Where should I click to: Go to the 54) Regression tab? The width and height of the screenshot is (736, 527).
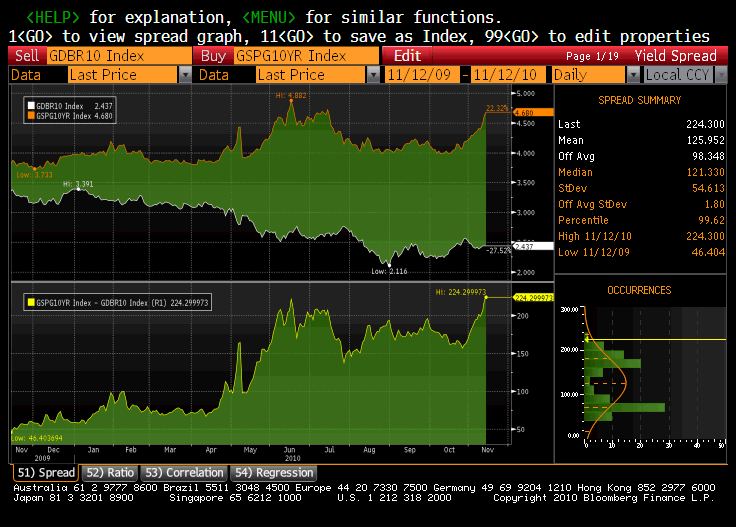pyautogui.click(x=274, y=472)
